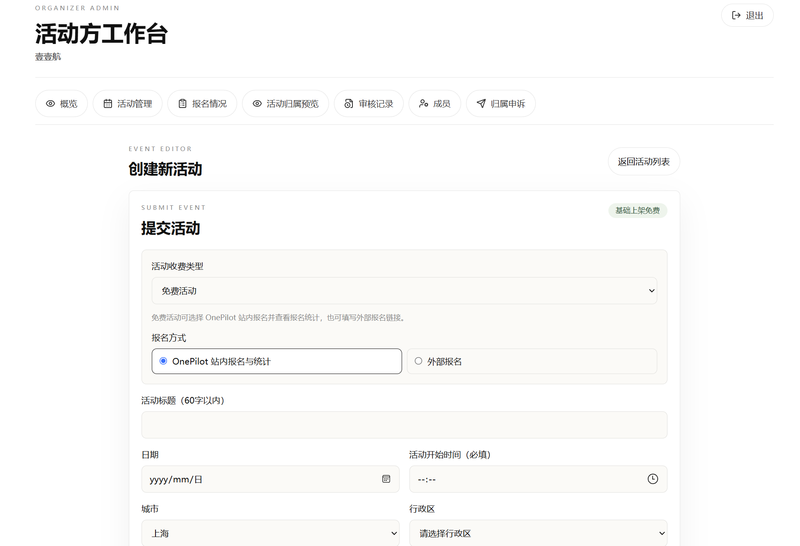The height and width of the screenshot is (546, 800).
Task: Click 活动收费类型 label
Action: (x=178, y=266)
